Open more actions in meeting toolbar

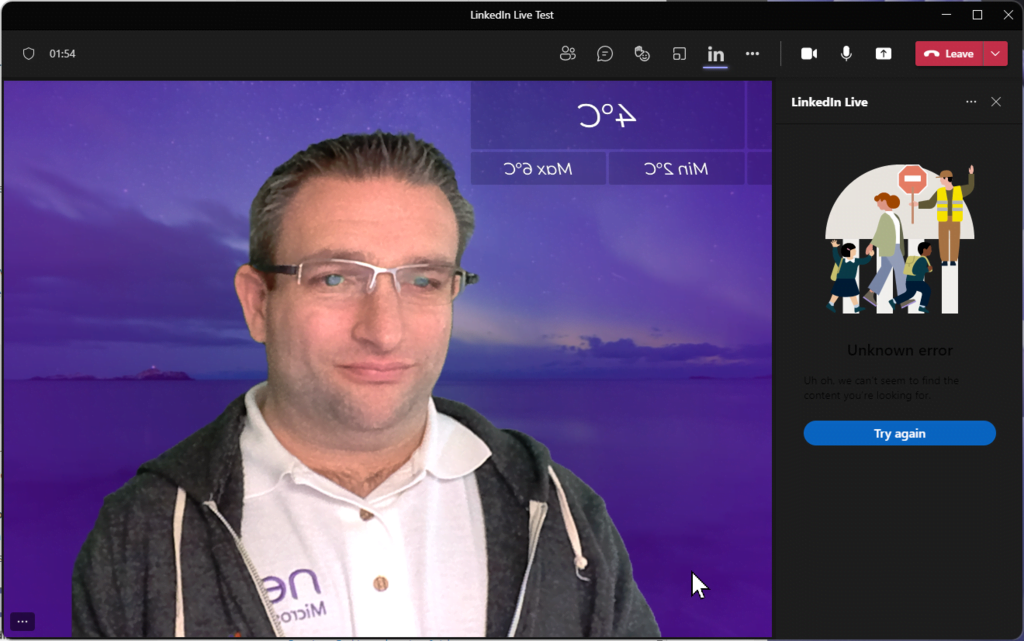pos(752,54)
